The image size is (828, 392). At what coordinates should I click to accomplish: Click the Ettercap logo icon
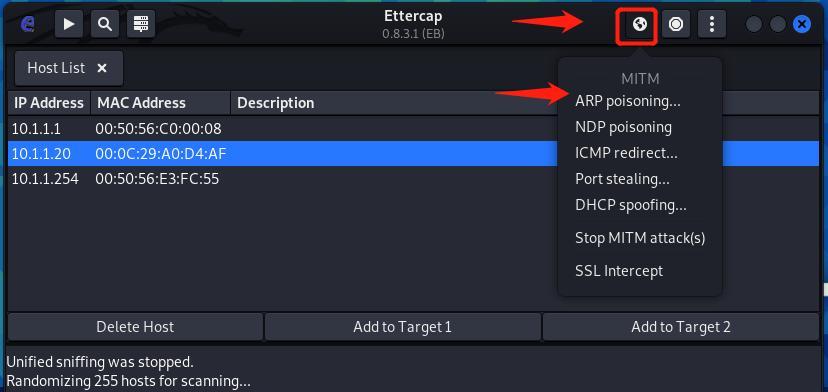coord(28,24)
